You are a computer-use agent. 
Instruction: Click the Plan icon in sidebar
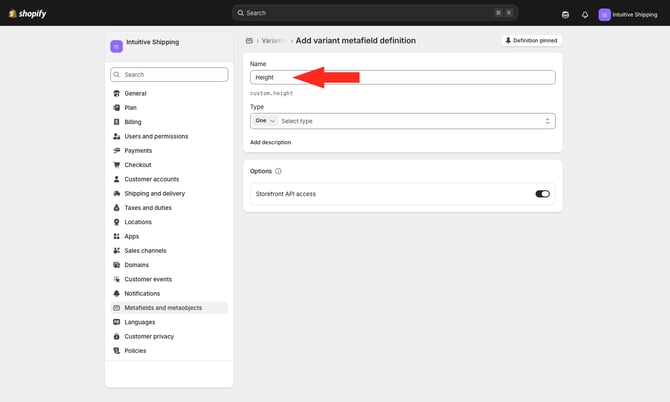pyautogui.click(x=116, y=108)
